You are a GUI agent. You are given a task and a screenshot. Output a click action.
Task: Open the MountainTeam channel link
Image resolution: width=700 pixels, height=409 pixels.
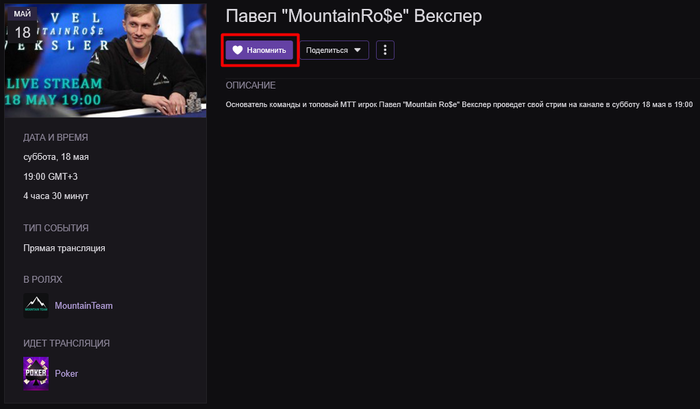83,306
